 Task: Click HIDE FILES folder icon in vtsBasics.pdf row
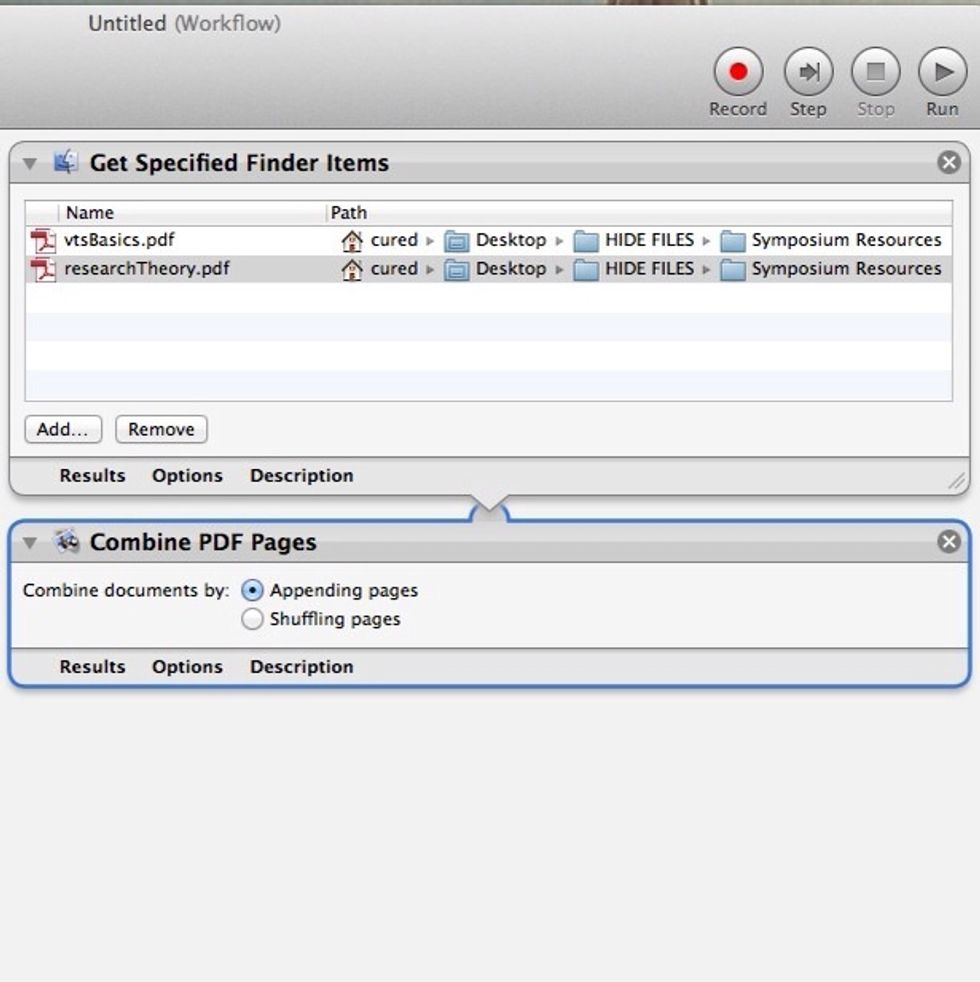586,240
